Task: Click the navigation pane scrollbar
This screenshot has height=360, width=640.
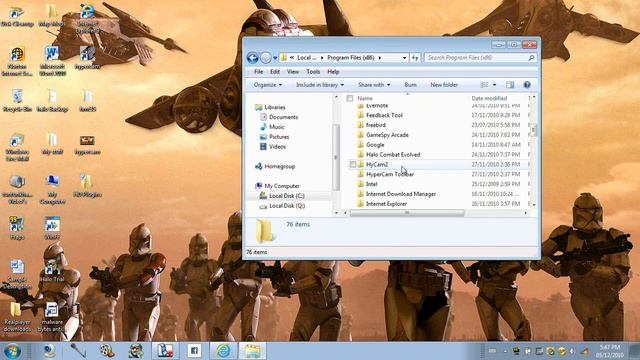Action: pyautogui.click(x=336, y=157)
